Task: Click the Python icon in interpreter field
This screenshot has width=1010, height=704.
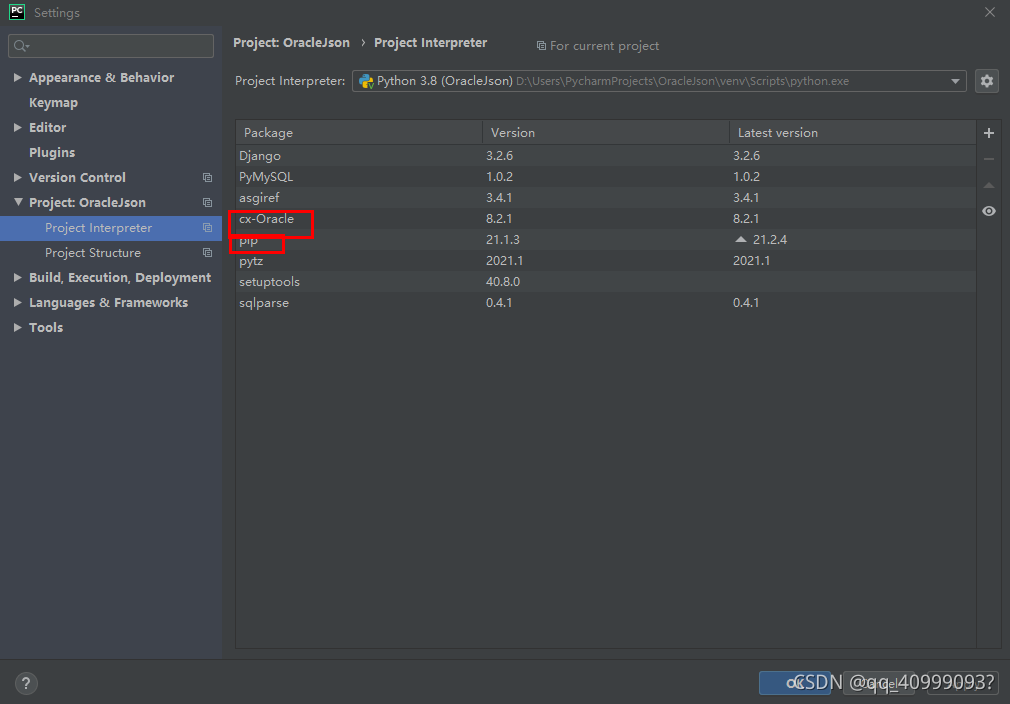Action: 367,81
